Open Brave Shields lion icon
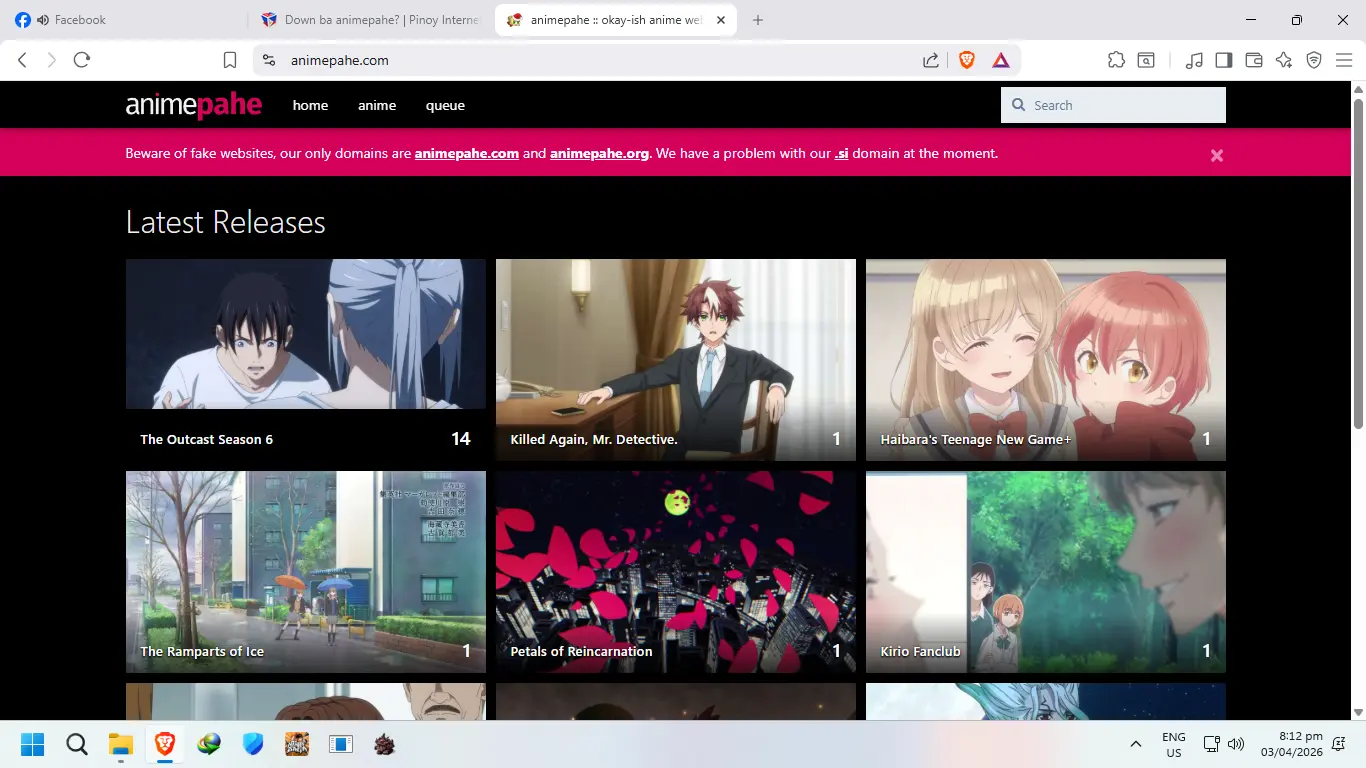The height and width of the screenshot is (768, 1366). pyautogui.click(x=967, y=60)
